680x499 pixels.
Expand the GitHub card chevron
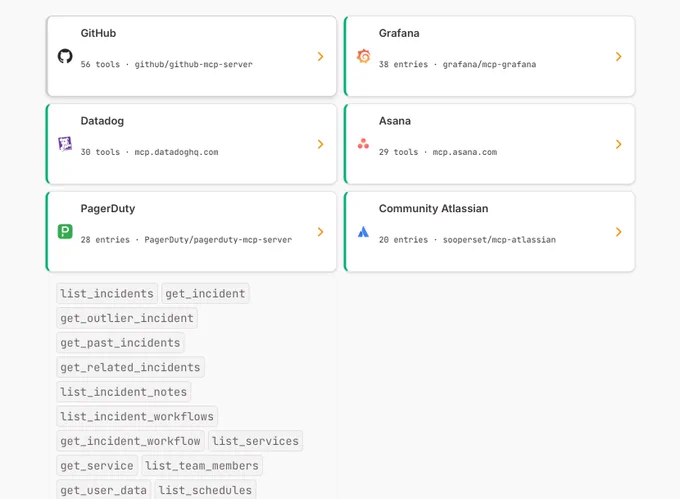pos(320,56)
